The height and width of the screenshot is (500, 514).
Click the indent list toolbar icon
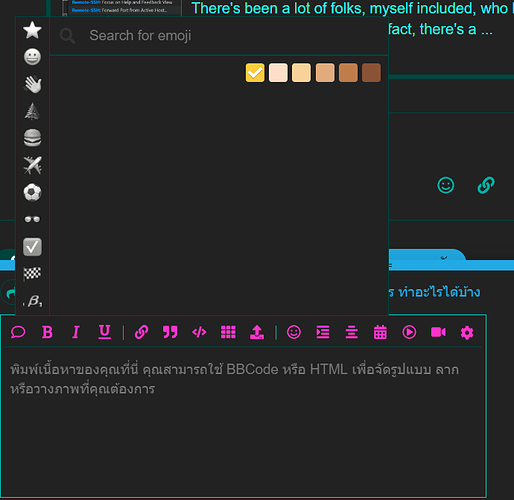323,332
